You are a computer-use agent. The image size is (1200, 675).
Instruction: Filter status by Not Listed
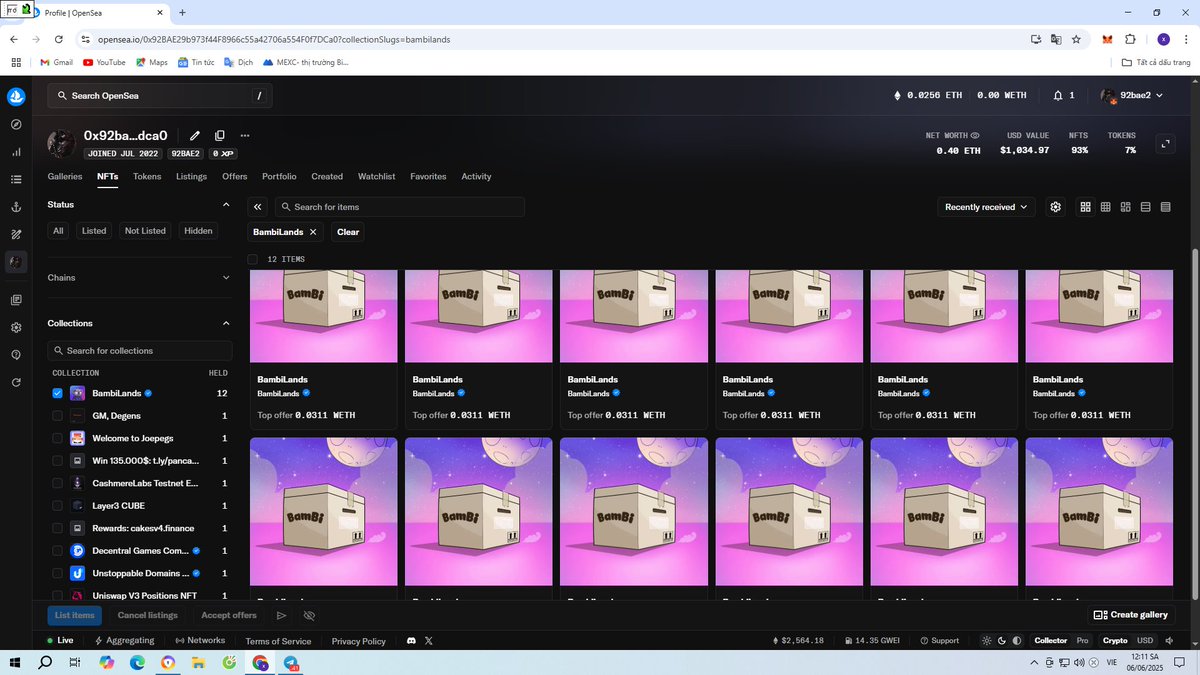pos(145,231)
